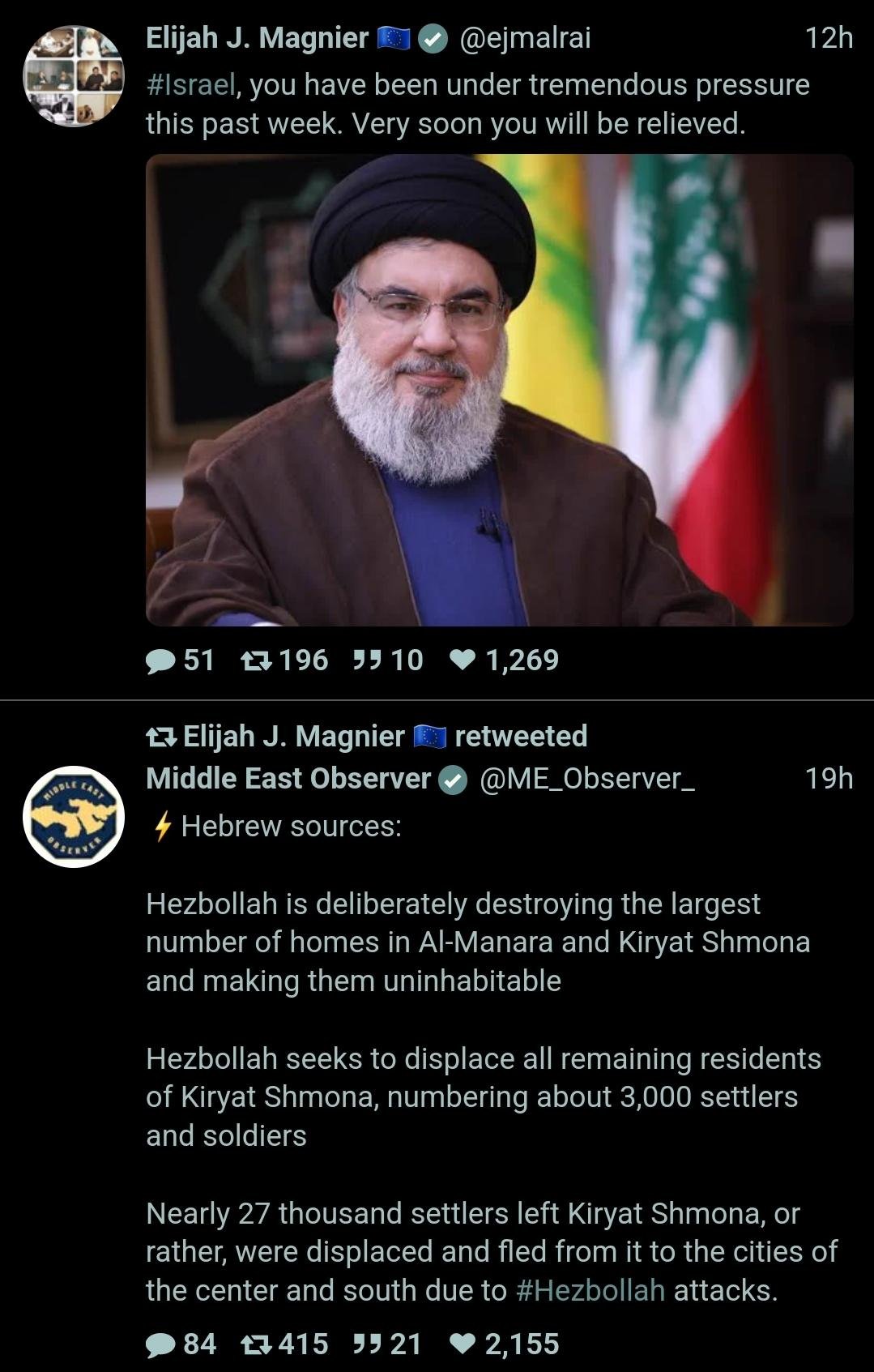Click the Elijah J. Magnier display name
874x1372 pixels.
pyautogui.click(x=257, y=38)
